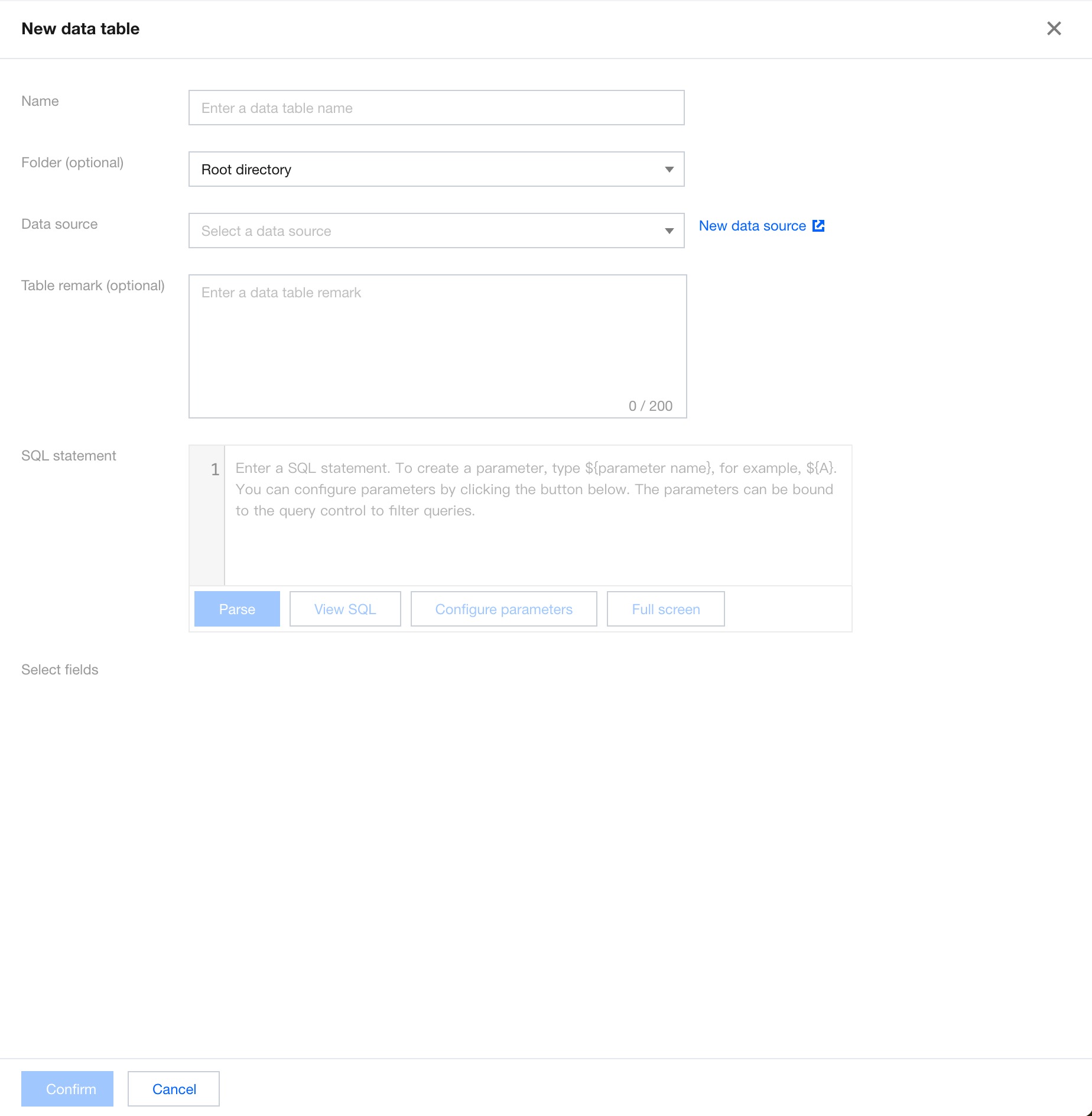1092x1116 pixels.
Task: Click the 0 / 200 character counter
Action: tap(650, 406)
